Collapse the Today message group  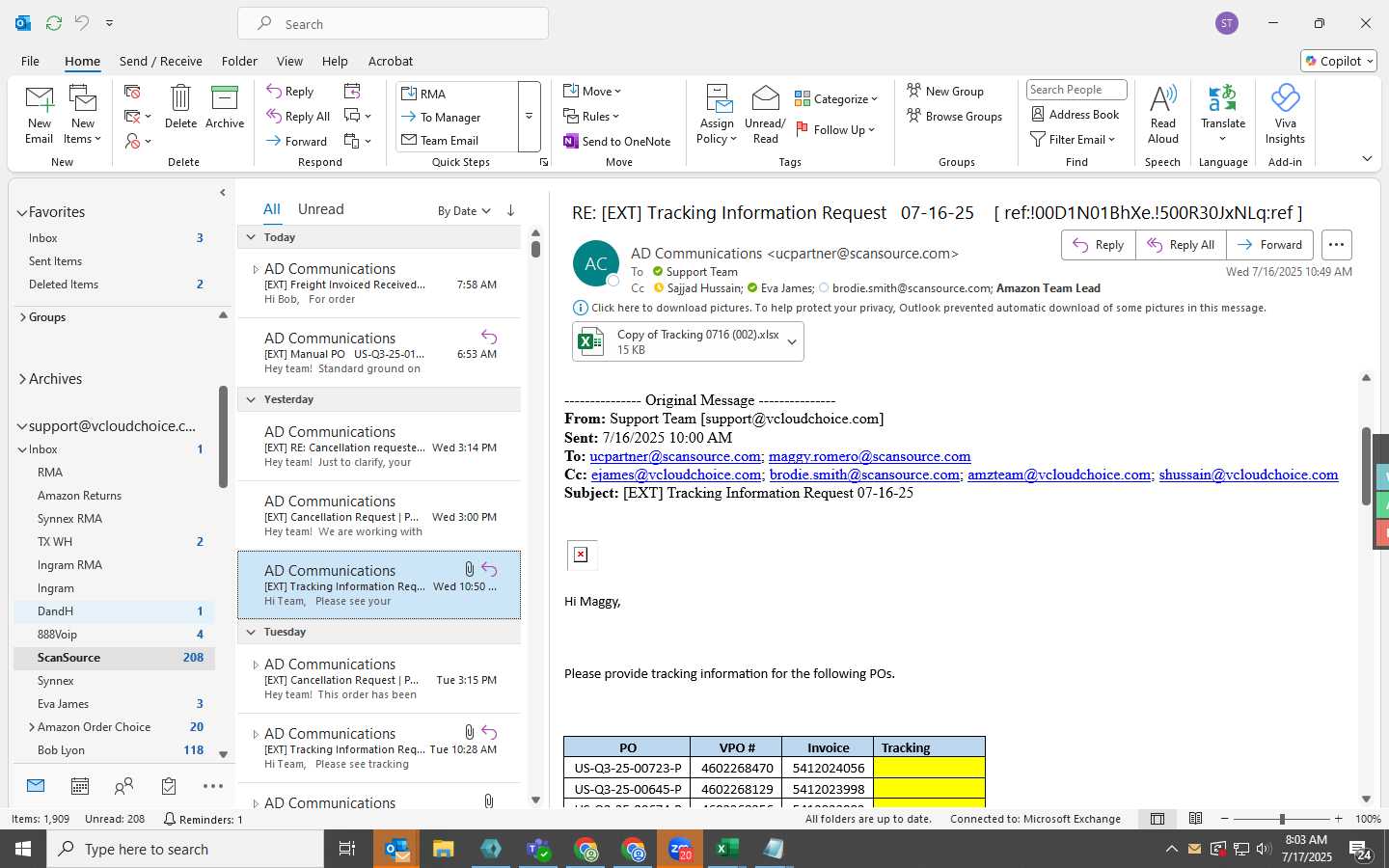(x=251, y=237)
